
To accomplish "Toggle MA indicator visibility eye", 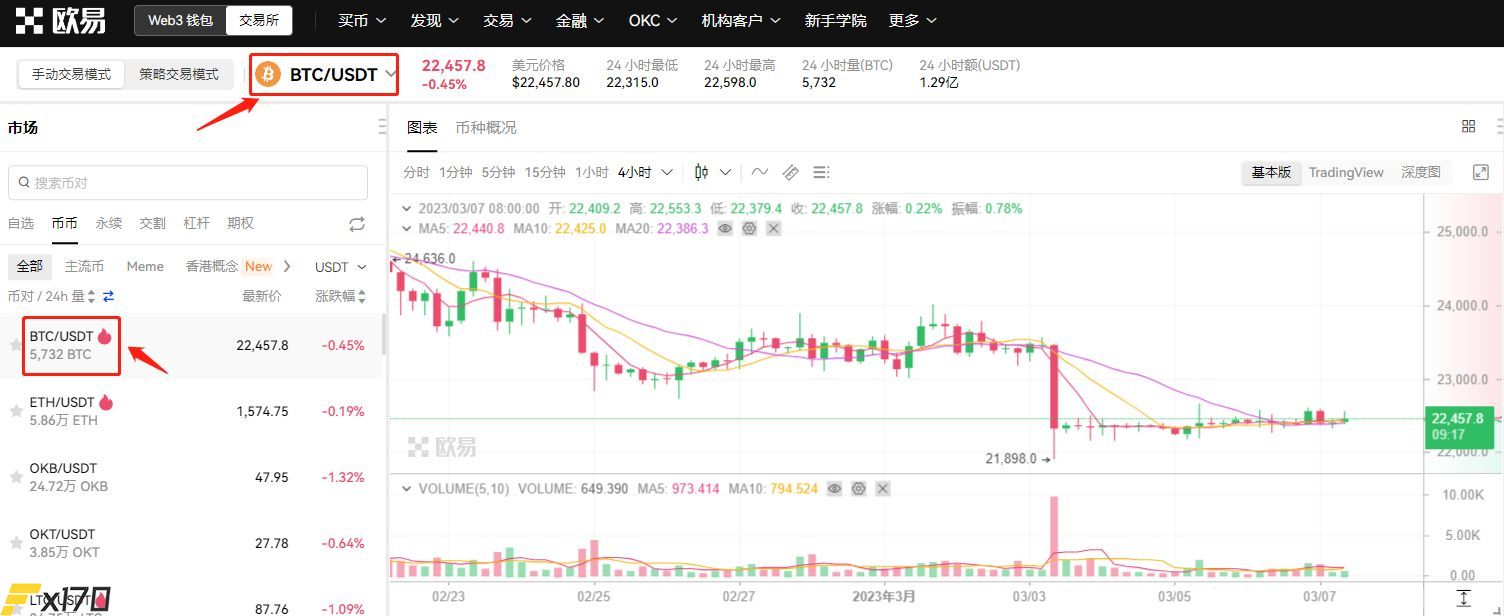I will pos(725,229).
